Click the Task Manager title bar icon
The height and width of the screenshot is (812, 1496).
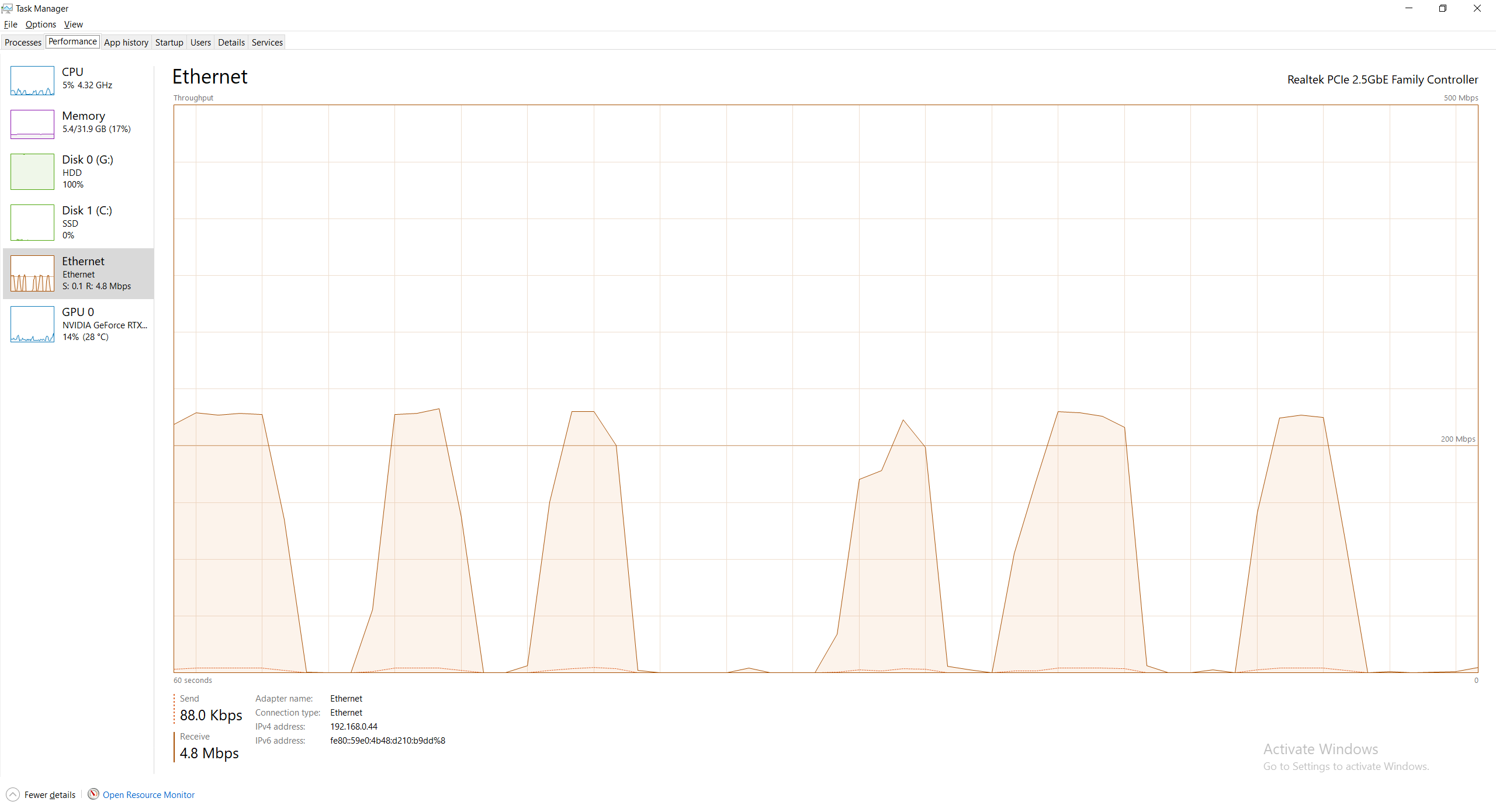pos(7,8)
